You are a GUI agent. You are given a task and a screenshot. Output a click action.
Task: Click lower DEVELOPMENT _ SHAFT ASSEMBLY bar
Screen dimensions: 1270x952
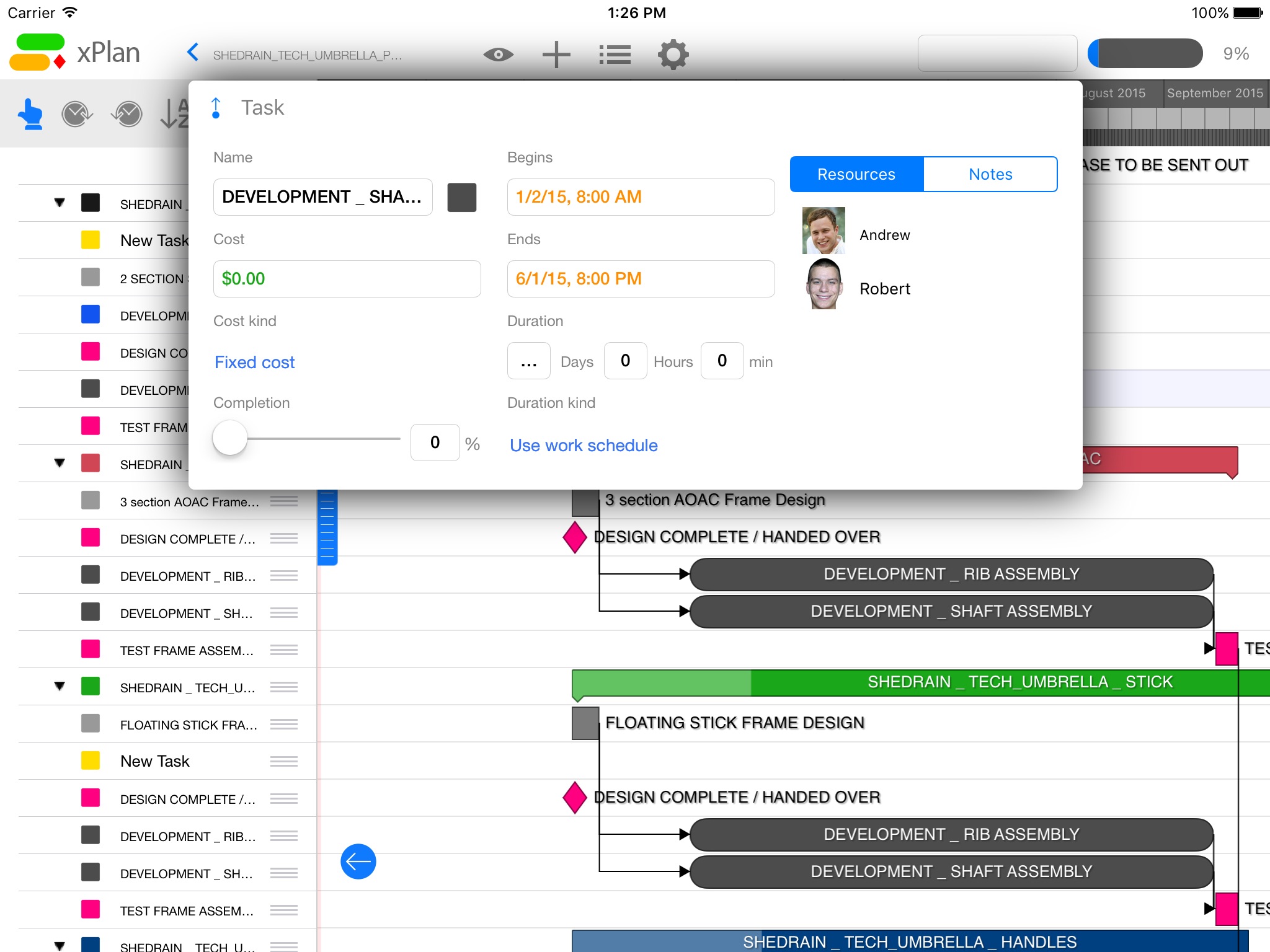[x=951, y=871]
